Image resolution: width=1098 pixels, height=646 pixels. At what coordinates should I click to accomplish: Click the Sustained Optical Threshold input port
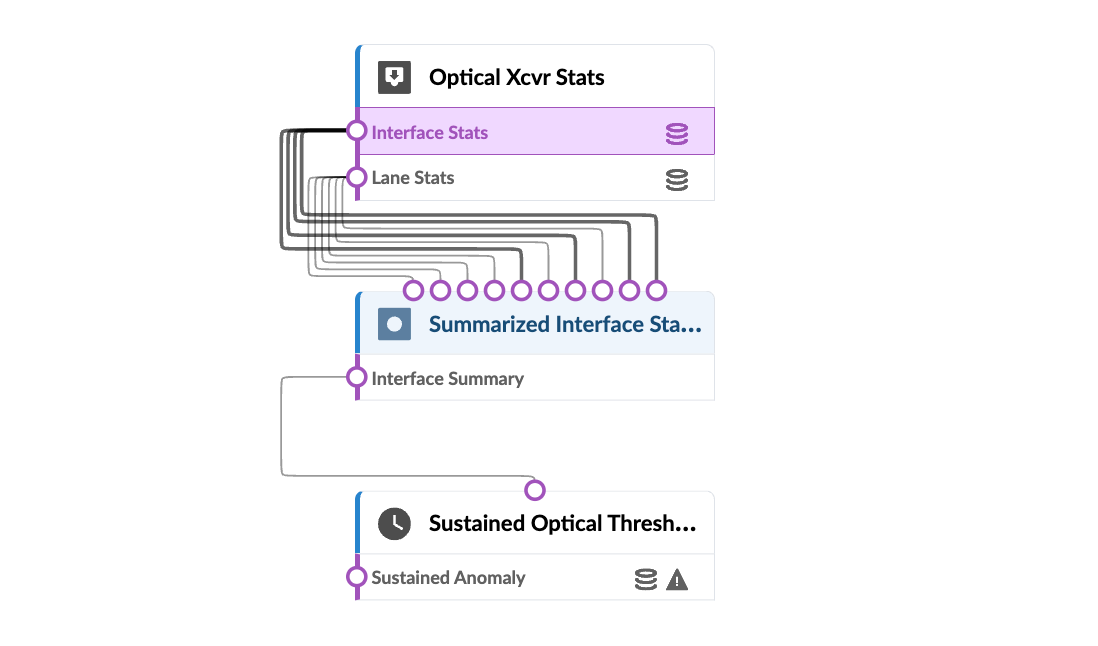point(535,490)
